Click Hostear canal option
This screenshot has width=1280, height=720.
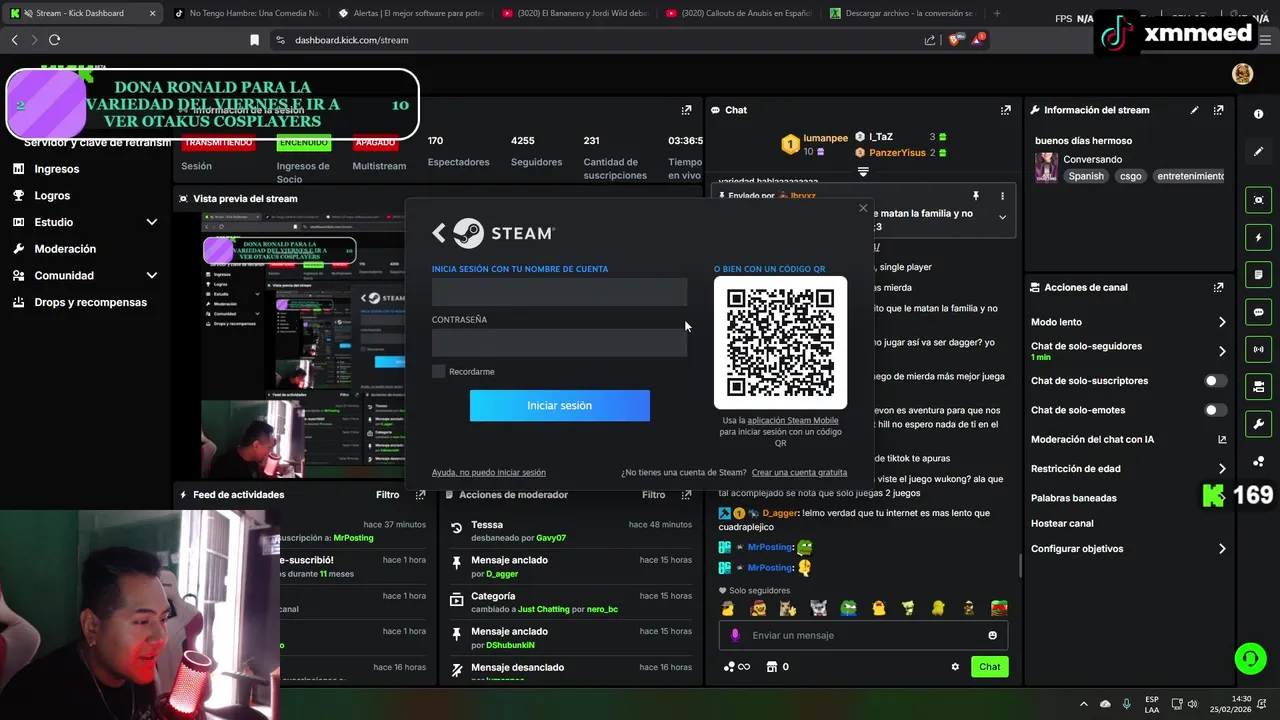click(x=1062, y=523)
